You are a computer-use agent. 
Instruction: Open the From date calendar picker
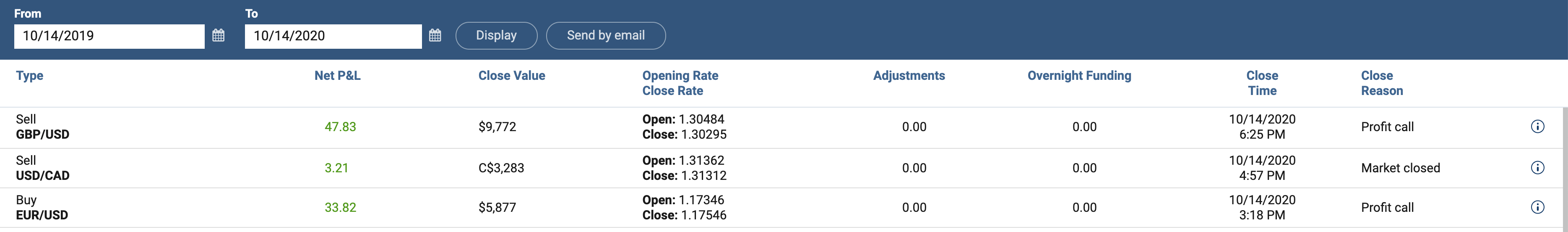point(219,35)
